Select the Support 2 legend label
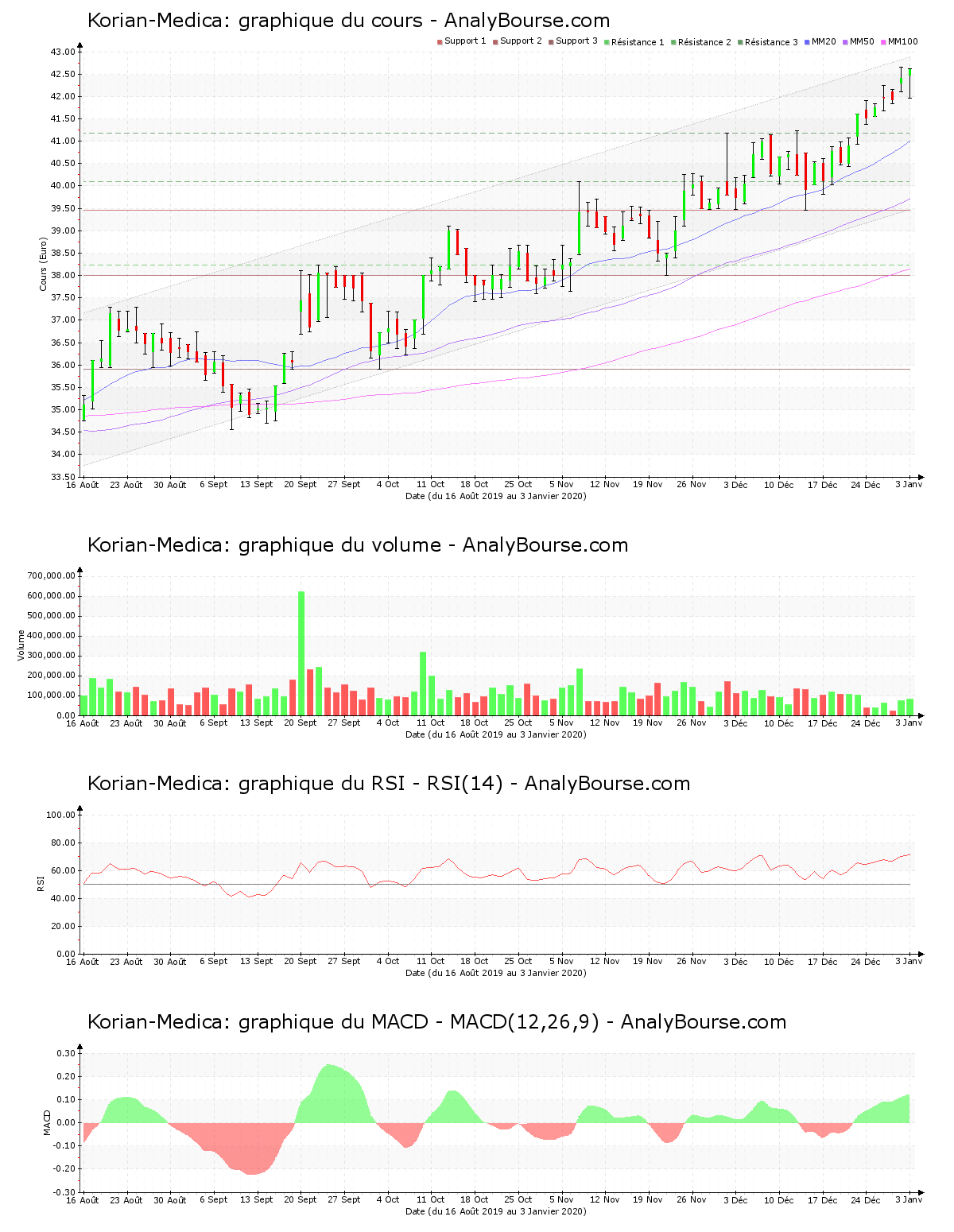The width and height of the screenshot is (954, 1232). pyautogui.click(x=521, y=41)
